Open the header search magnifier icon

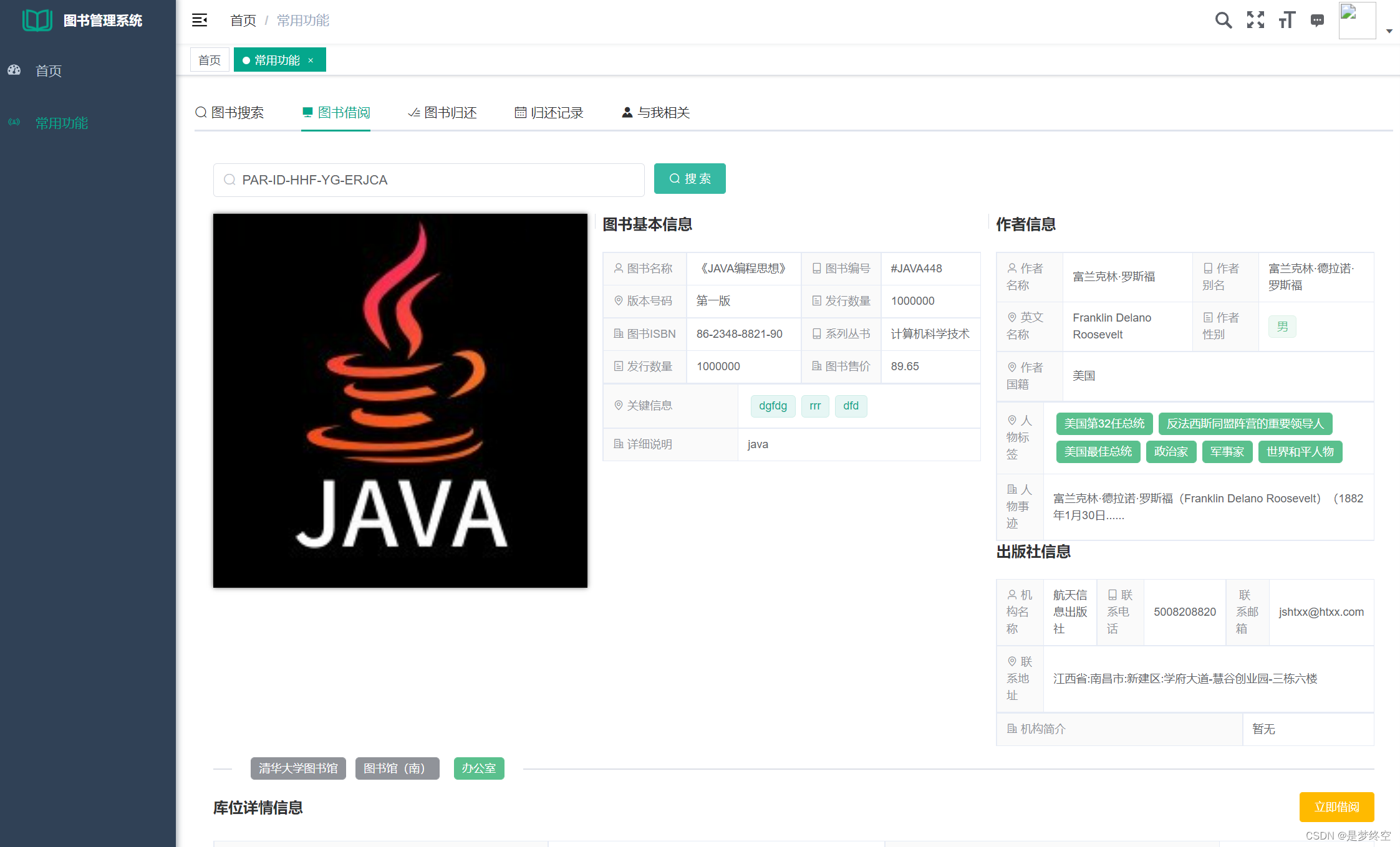coord(1223,21)
